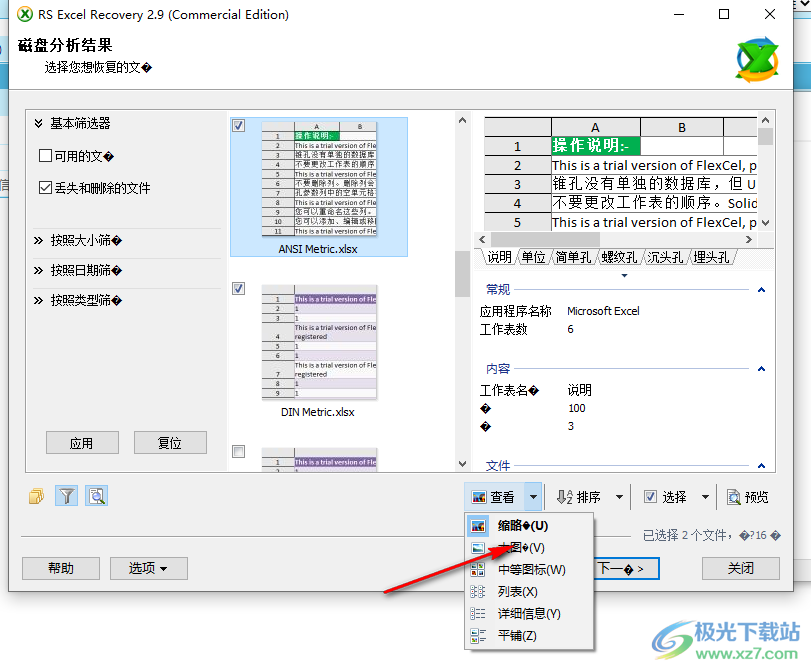Click the stacked files icon in the bottom toolbar
Screen dimensions: 811x670
click(x=36, y=496)
